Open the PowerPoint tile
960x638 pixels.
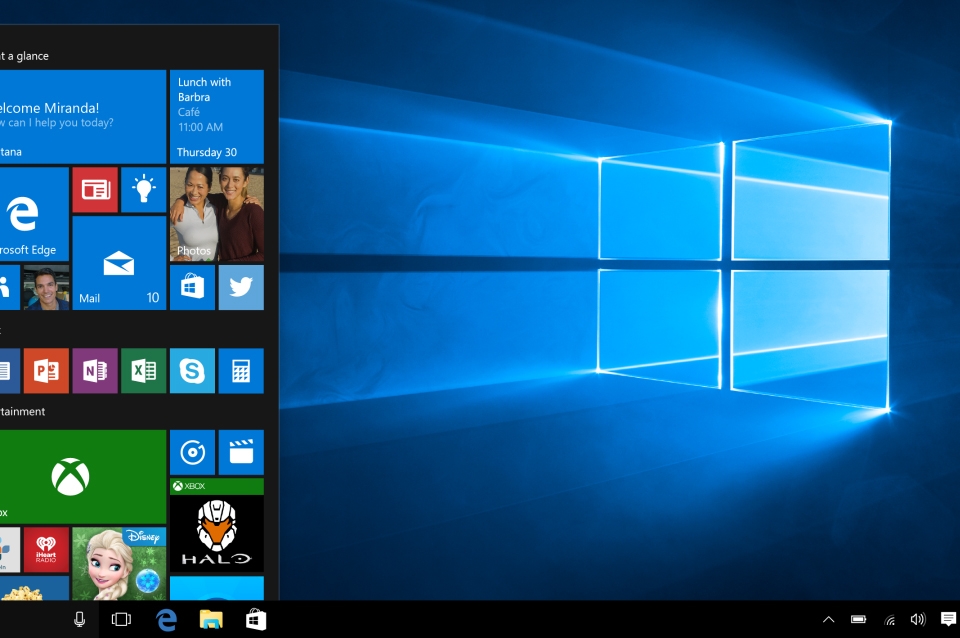pyautogui.click(x=46, y=371)
